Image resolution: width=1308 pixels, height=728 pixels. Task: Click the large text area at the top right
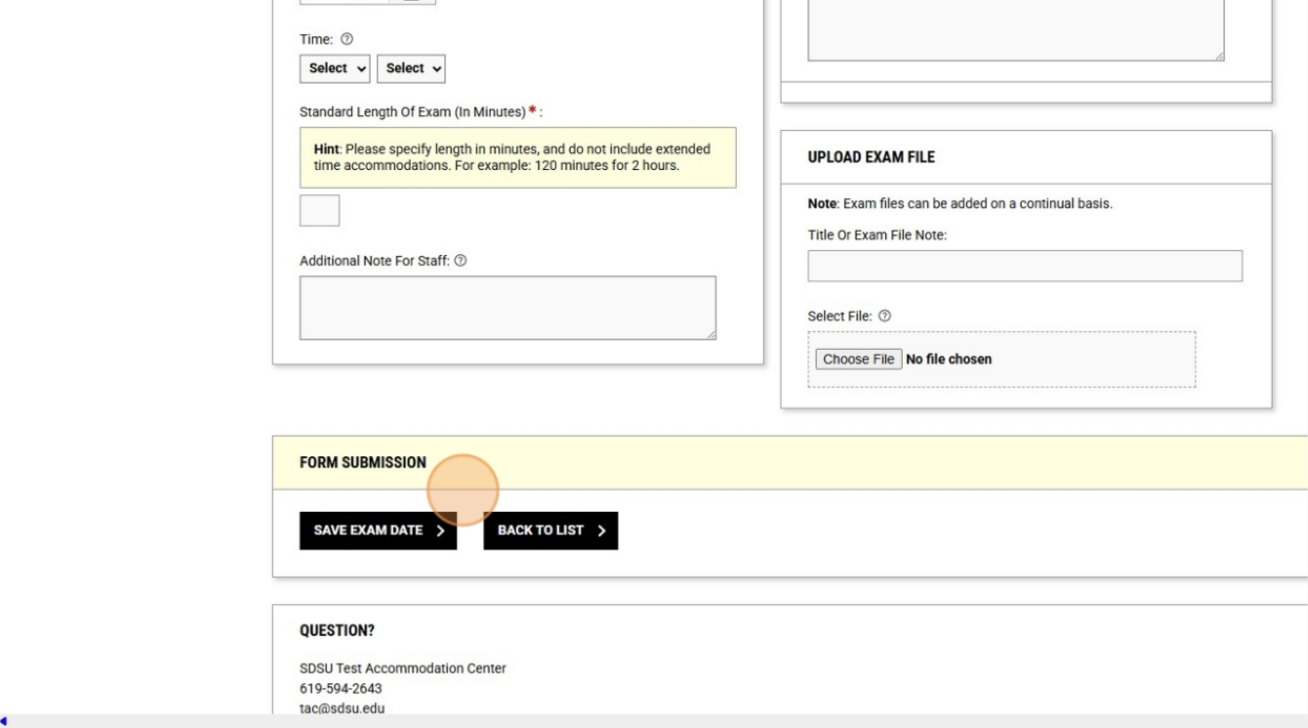[1016, 30]
